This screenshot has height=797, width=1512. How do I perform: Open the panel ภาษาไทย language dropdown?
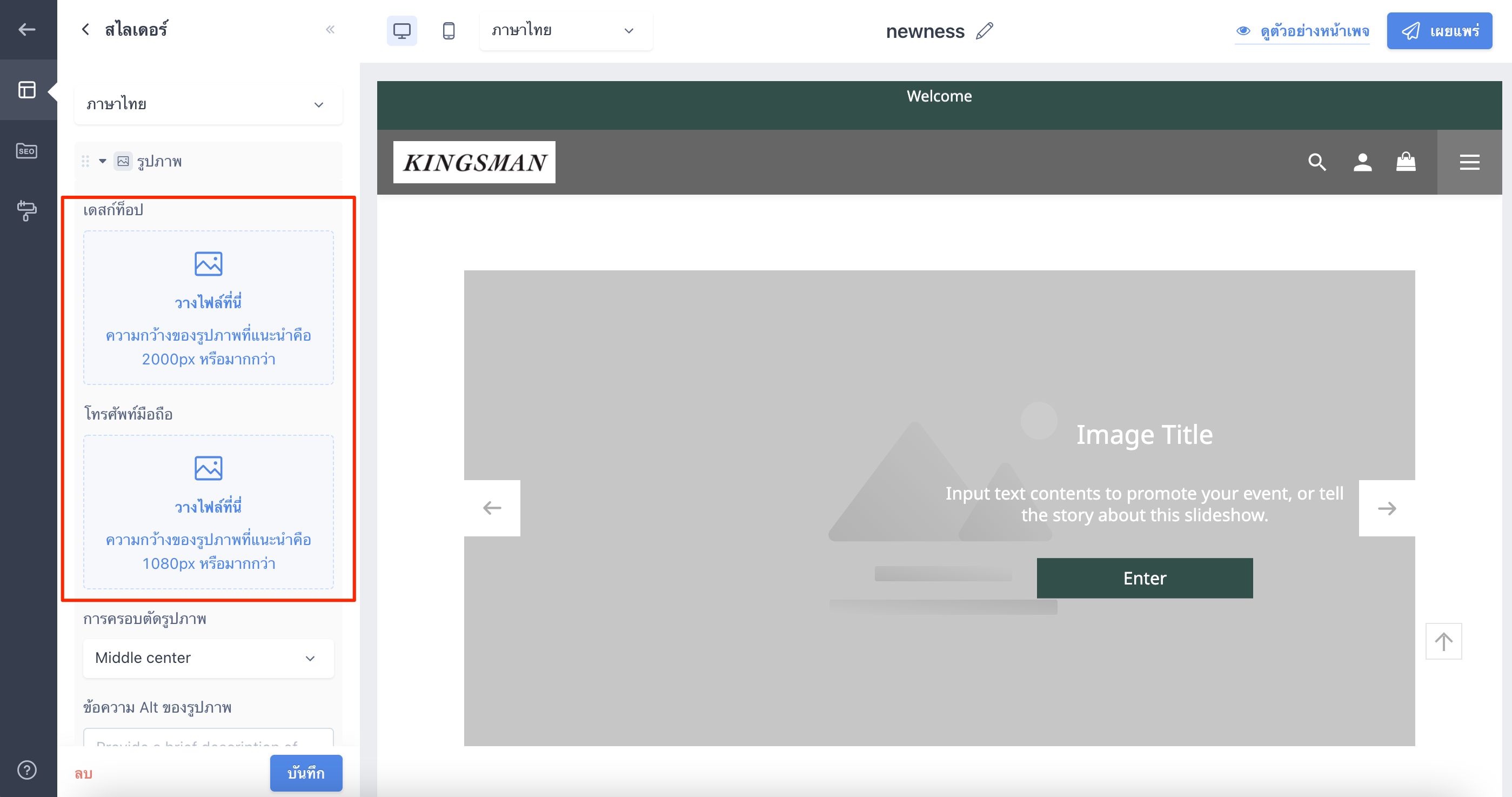click(x=209, y=104)
